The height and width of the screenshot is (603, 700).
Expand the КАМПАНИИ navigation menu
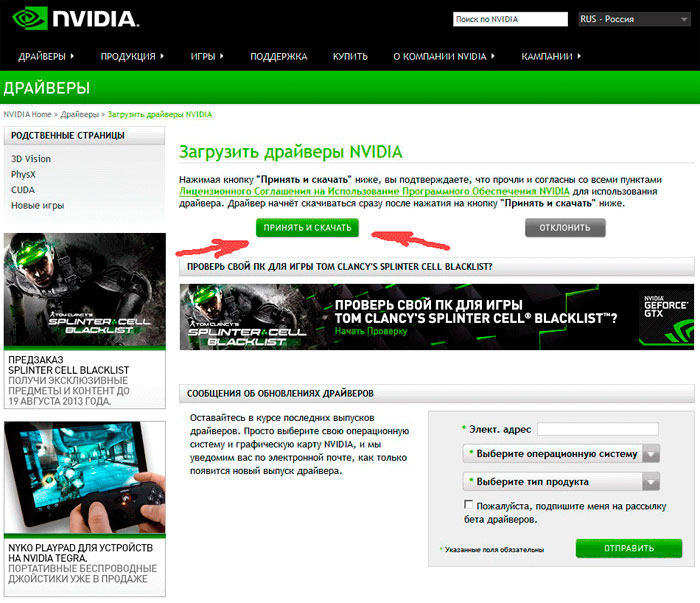[x=551, y=56]
